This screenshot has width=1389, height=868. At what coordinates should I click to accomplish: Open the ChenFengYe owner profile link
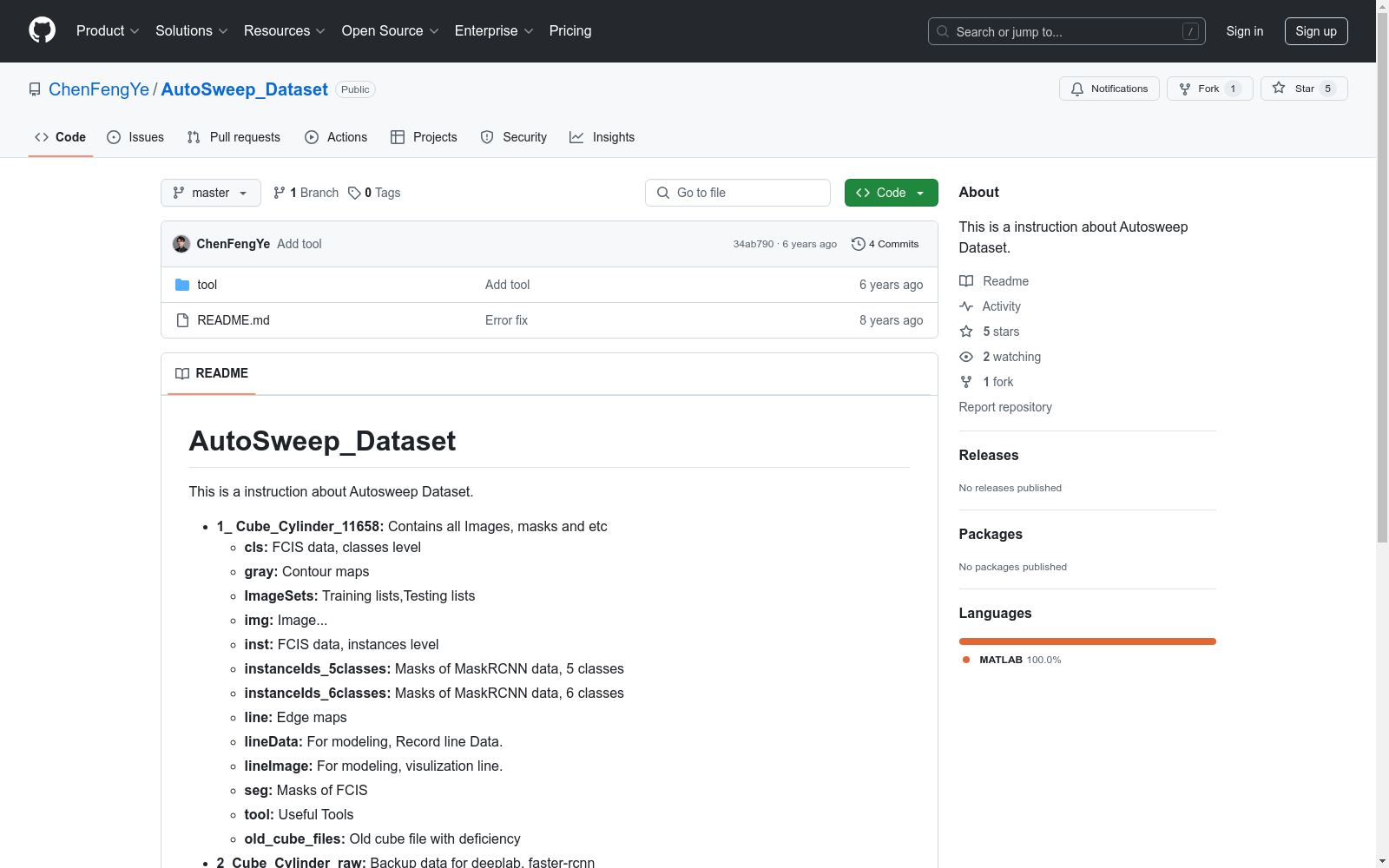click(x=99, y=89)
